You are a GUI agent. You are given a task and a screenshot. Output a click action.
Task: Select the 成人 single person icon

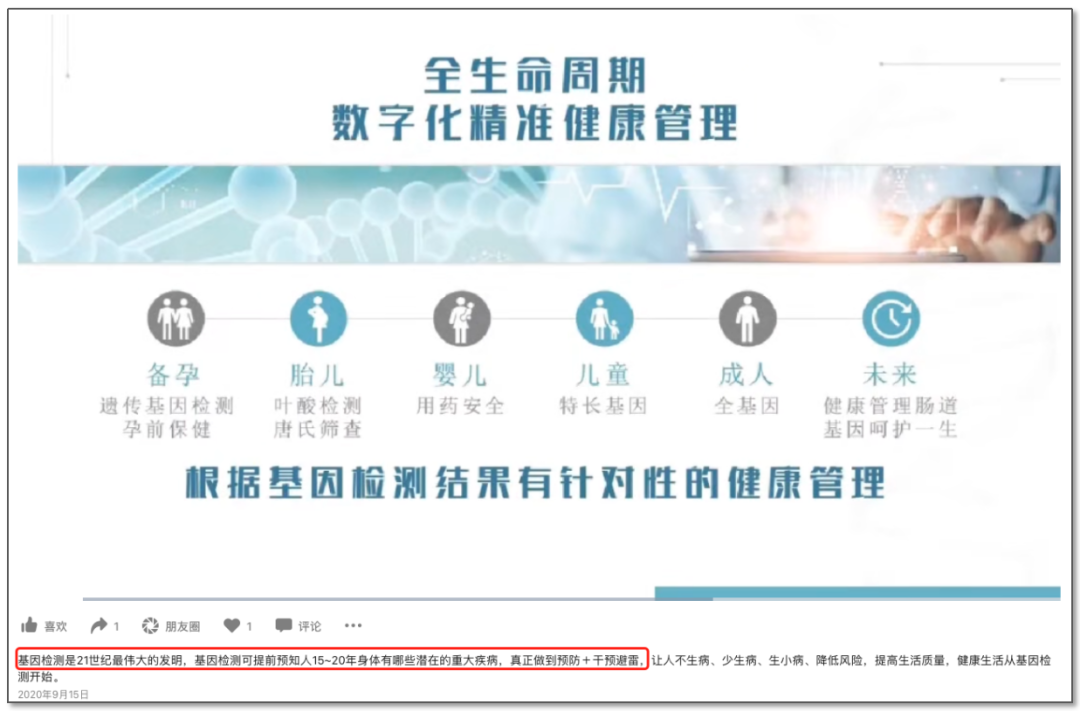(747, 320)
